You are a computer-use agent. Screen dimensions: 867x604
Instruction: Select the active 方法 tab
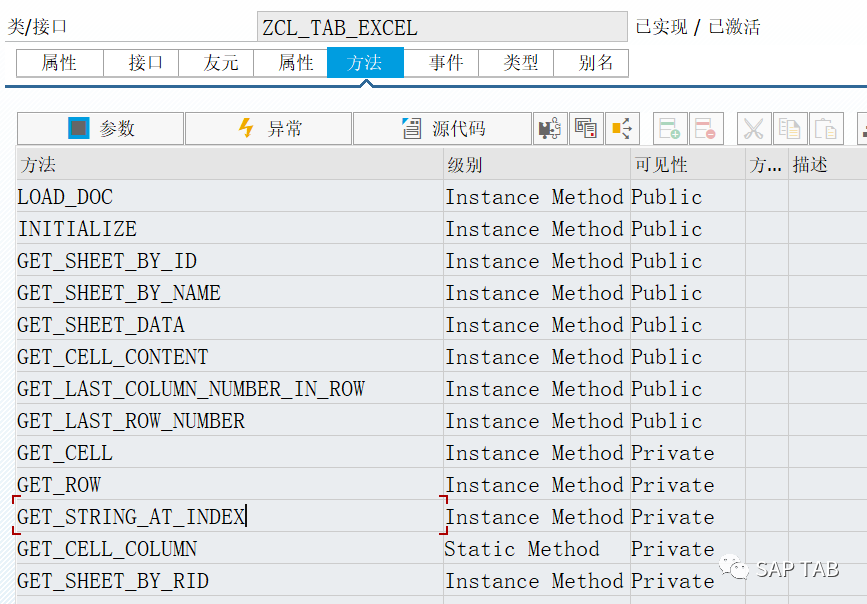365,63
